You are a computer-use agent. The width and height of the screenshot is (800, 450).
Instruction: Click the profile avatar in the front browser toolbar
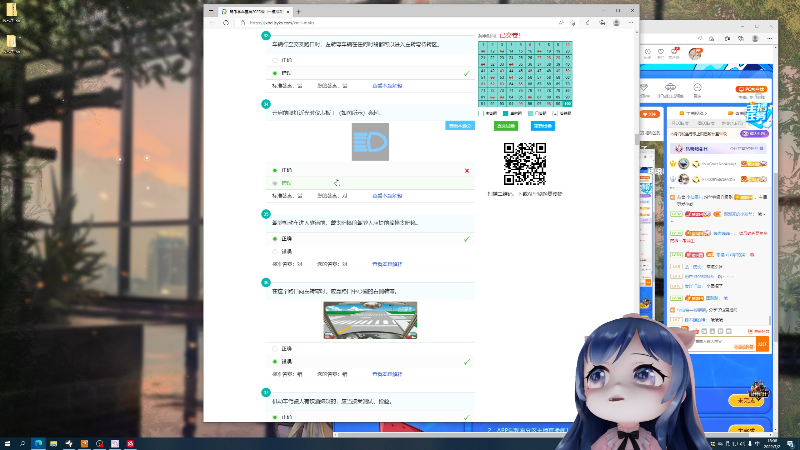(x=616, y=23)
